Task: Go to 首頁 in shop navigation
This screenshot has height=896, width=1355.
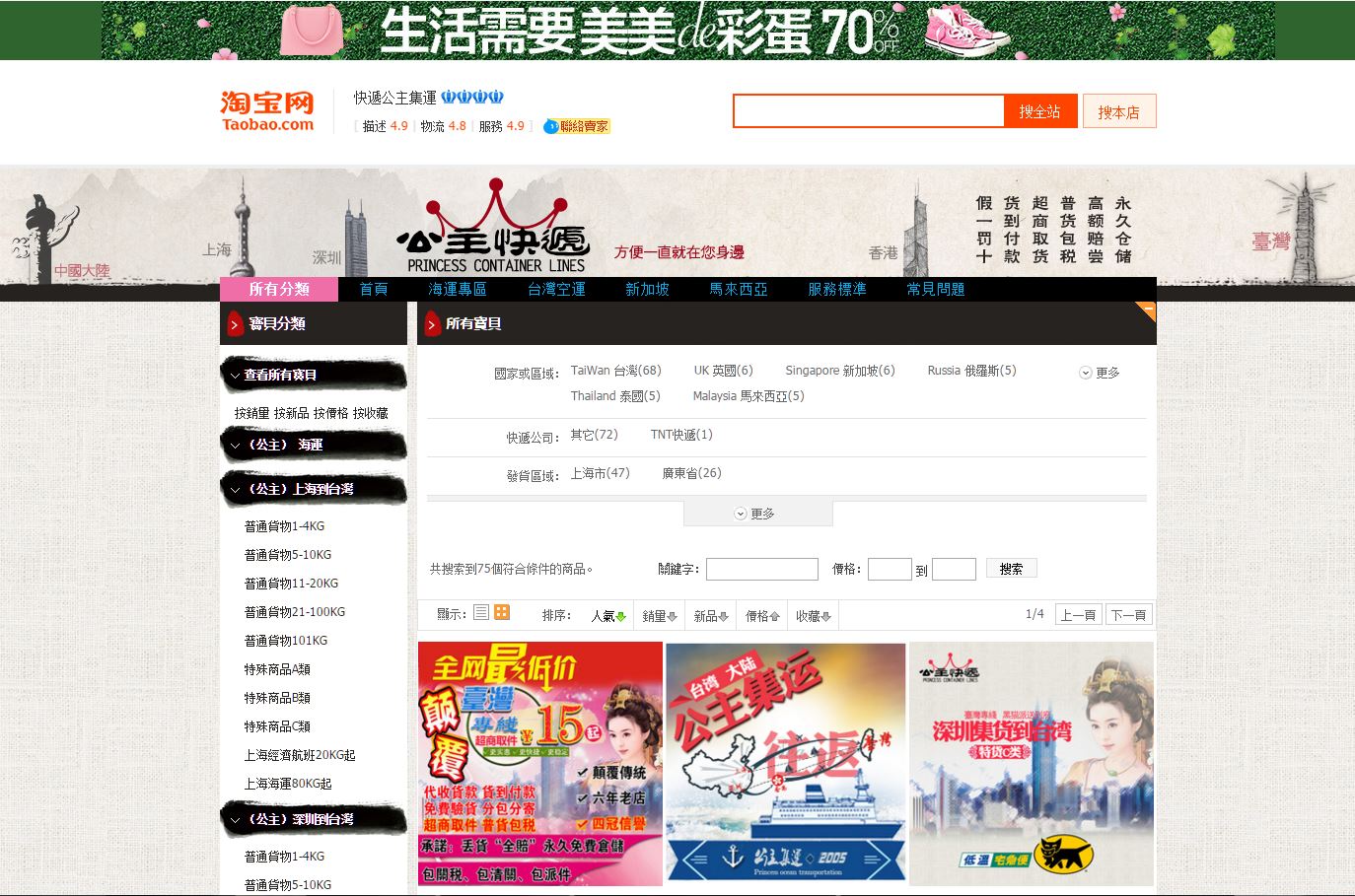Action: click(x=374, y=289)
